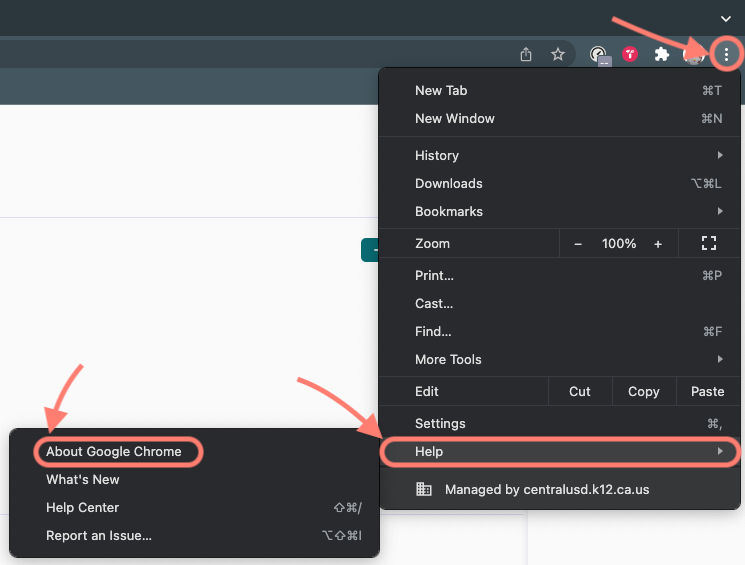Choose Report an Issue... in submenu

tap(194, 536)
